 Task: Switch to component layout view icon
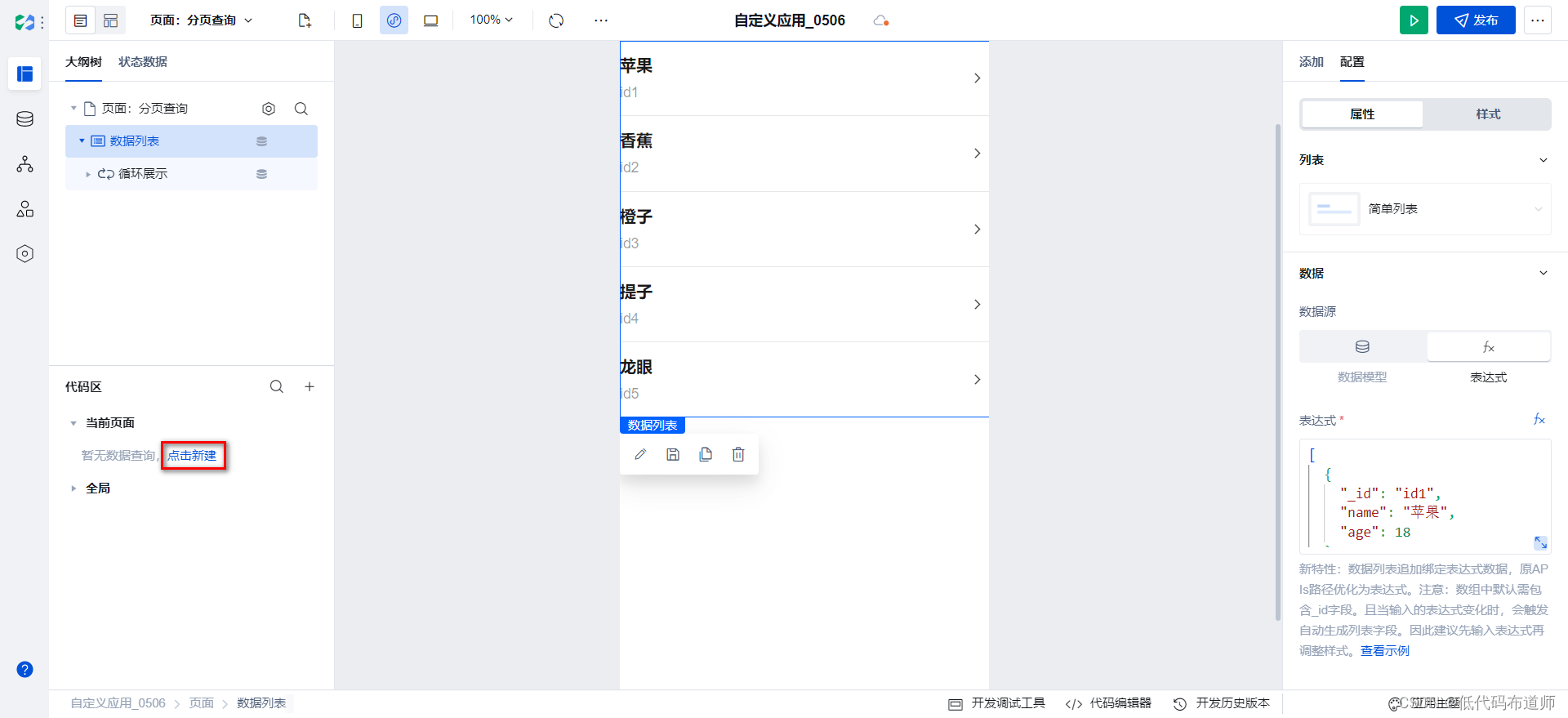coord(111,20)
